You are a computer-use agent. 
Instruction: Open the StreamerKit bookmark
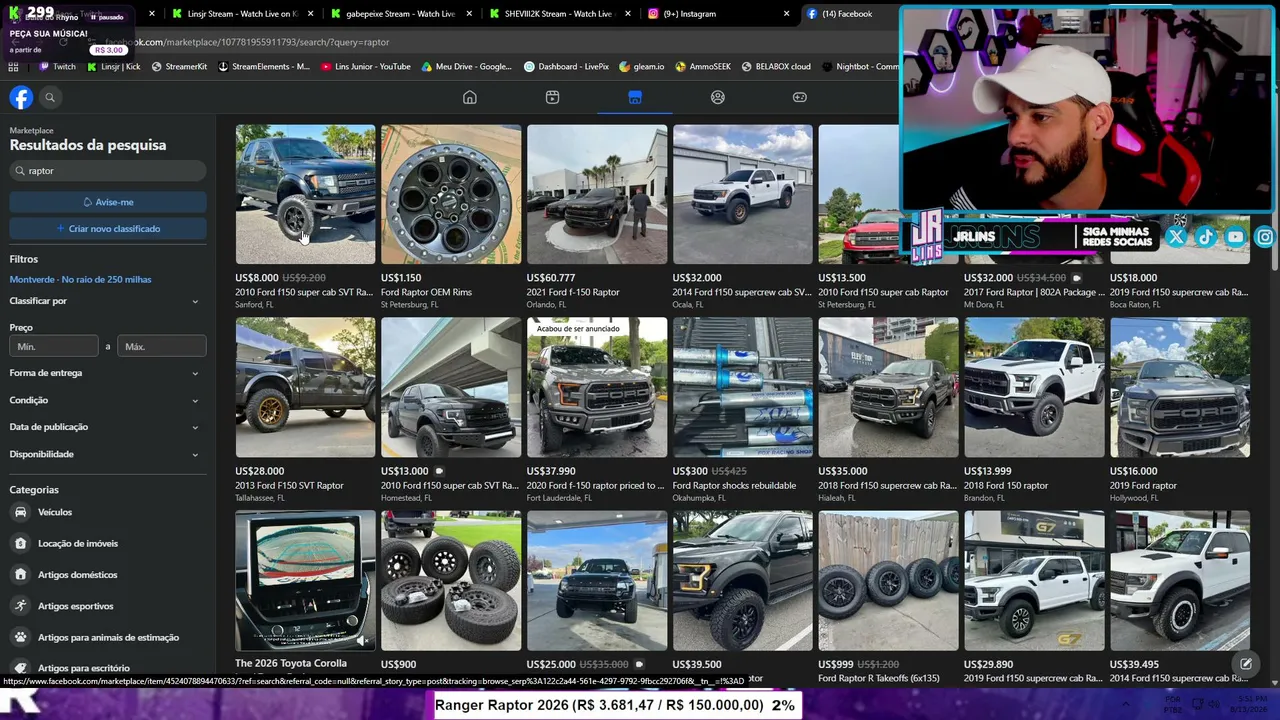[x=179, y=67]
